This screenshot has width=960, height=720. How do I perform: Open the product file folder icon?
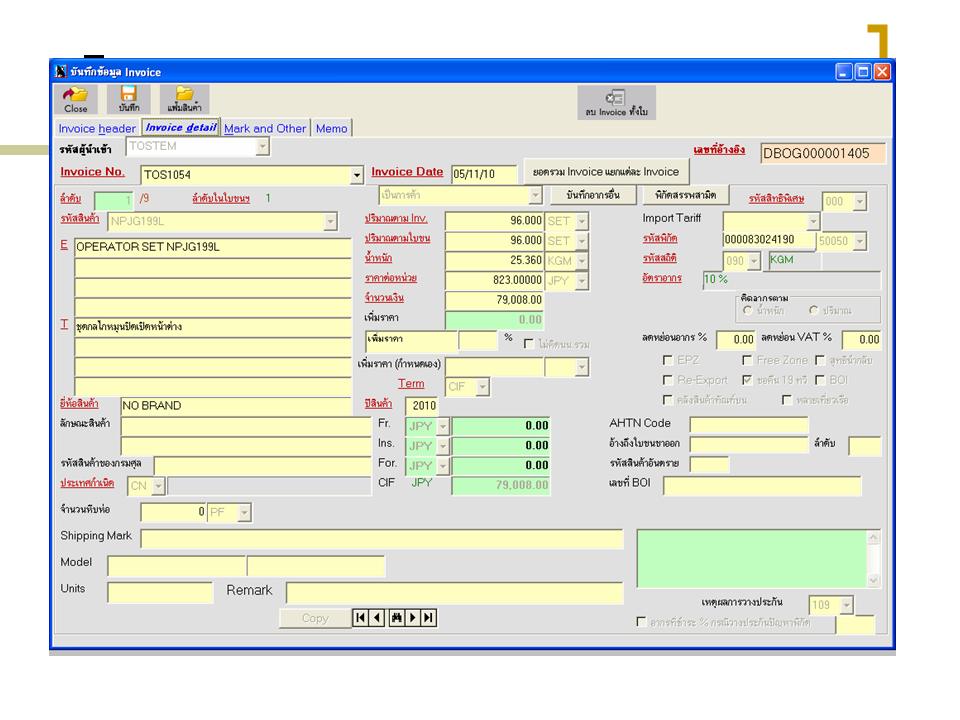pyautogui.click(x=184, y=98)
